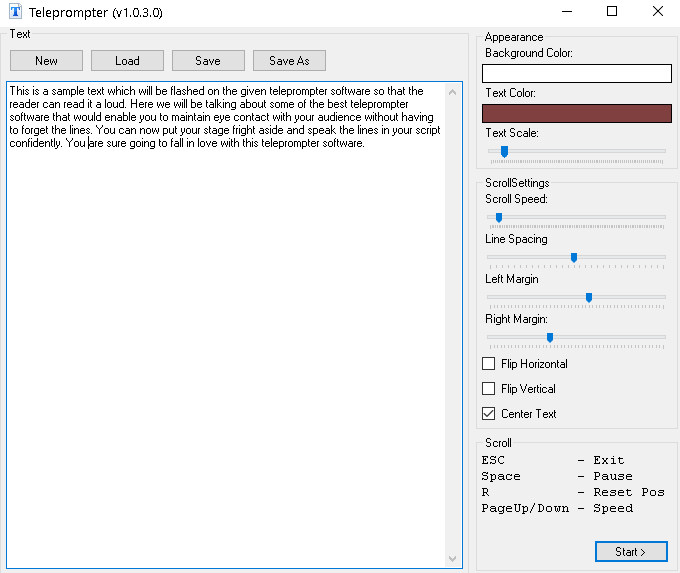Maximize the Teleprompter window
The width and height of the screenshot is (680, 573).
pyautogui.click(x=612, y=12)
